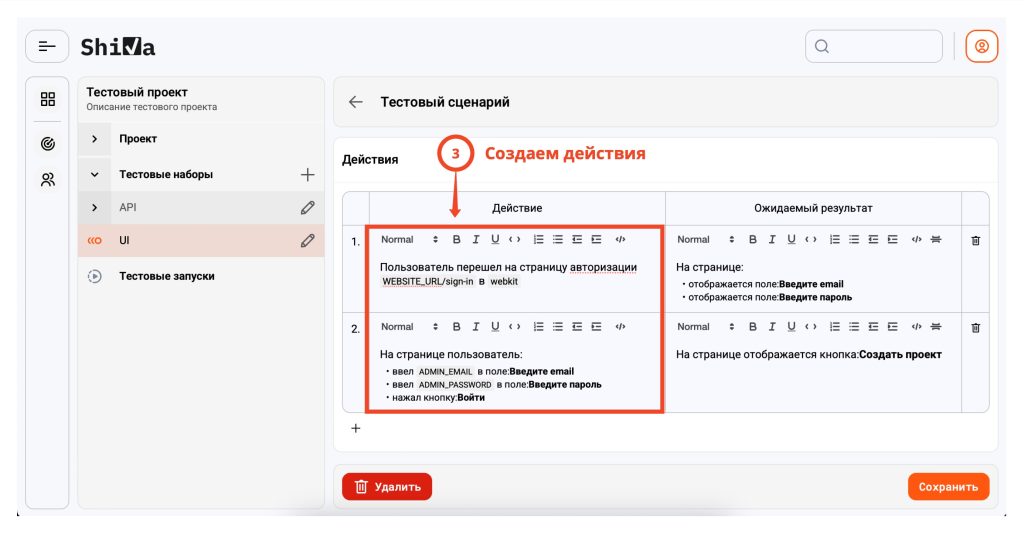
Task: Toggle italic in step 2 action toolbar
Action: [x=476, y=327]
